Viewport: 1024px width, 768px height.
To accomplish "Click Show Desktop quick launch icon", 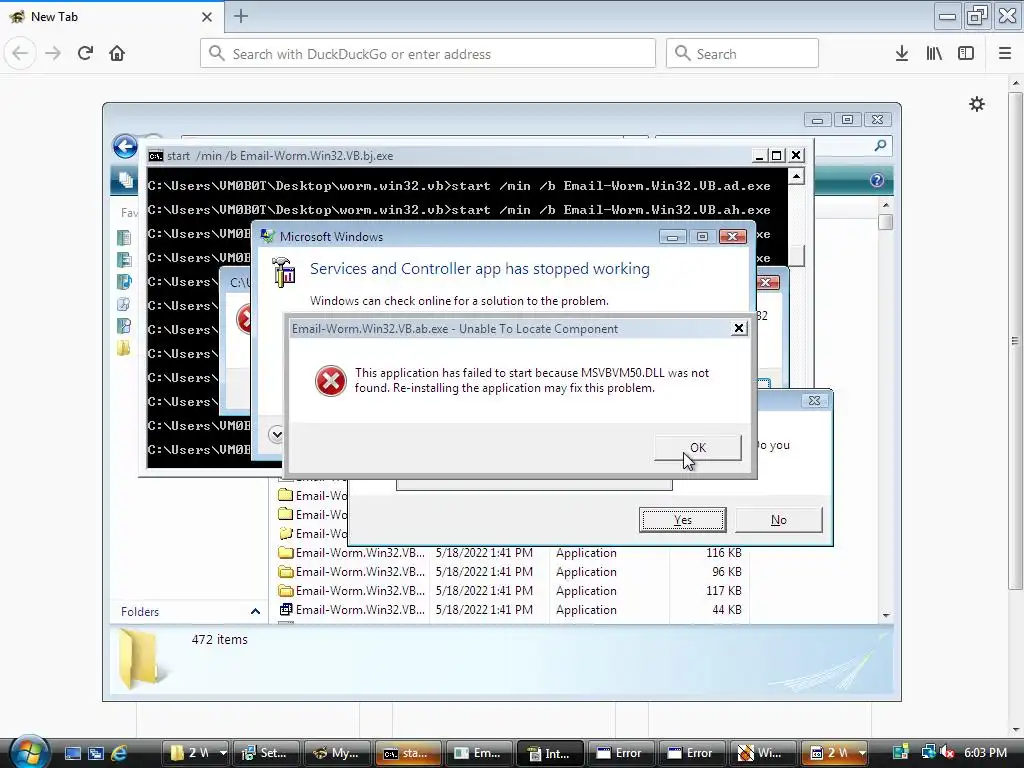I will click(72, 754).
